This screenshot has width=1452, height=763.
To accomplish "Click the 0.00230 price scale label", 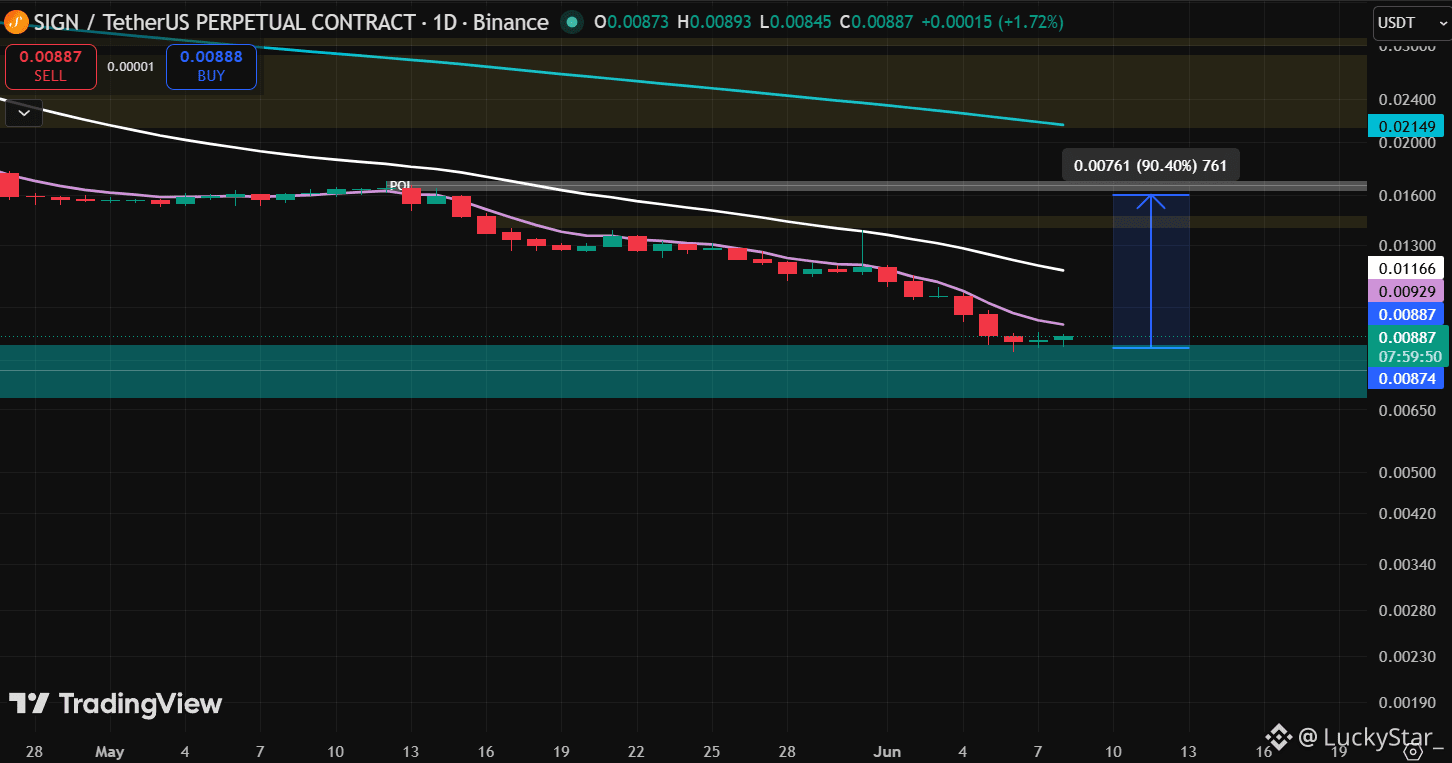I will click(1407, 656).
